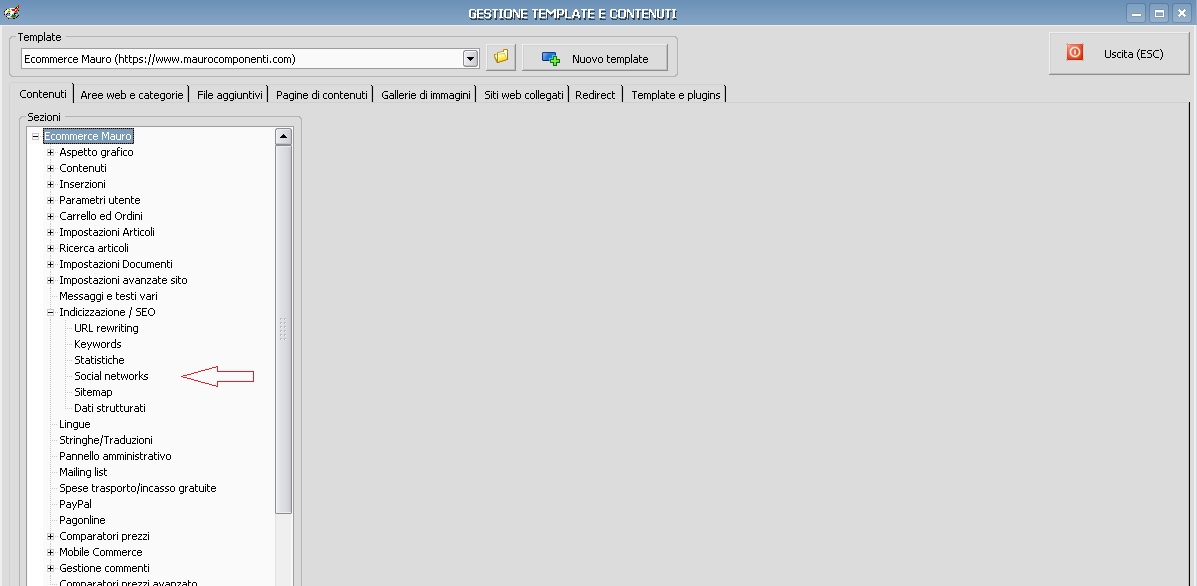
Task: Open the PayPal settings item
Action: [76, 504]
